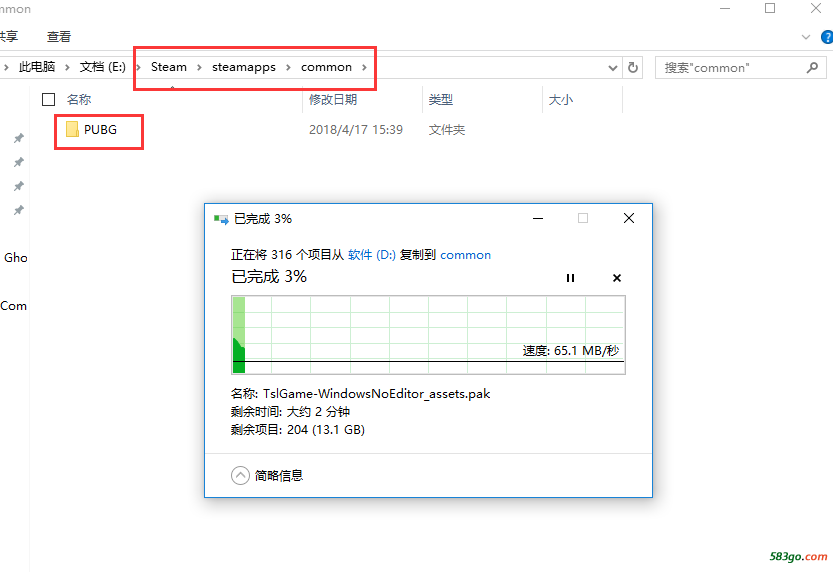Image resolution: width=833 pixels, height=572 pixels.
Task: Select the Gho item in sidebar
Action: (x=15, y=258)
